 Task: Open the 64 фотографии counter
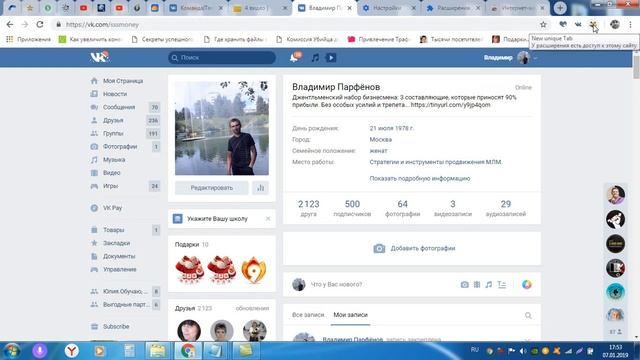pyautogui.click(x=402, y=208)
